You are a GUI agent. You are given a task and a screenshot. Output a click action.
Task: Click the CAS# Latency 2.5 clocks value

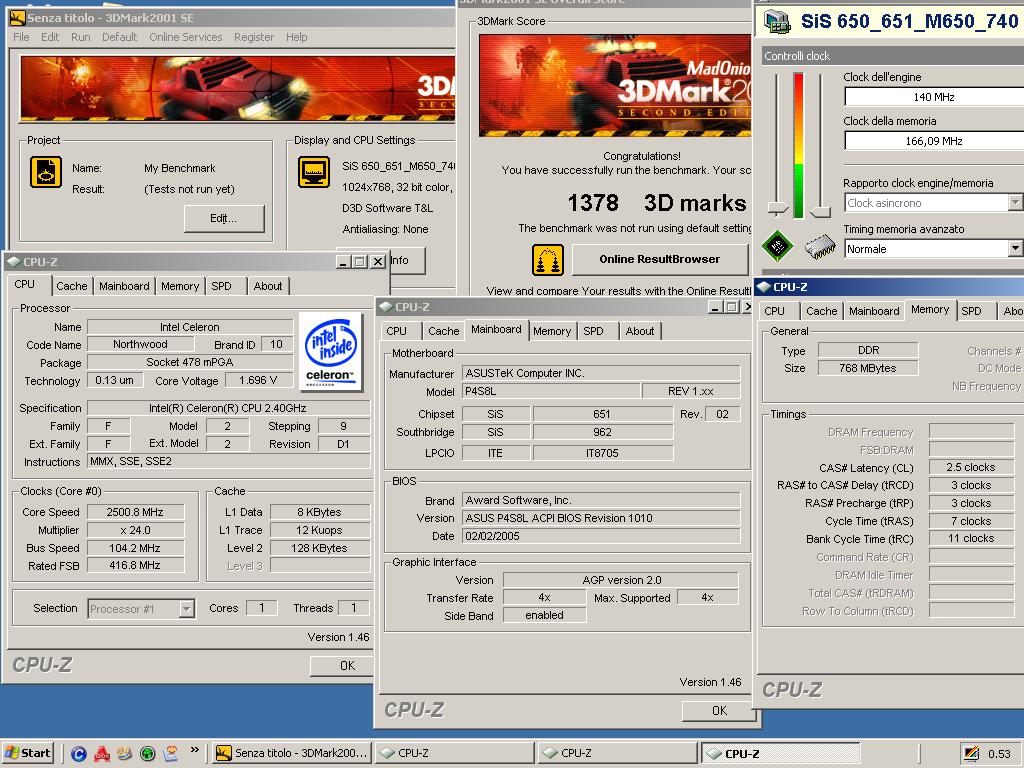tap(970, 468)
